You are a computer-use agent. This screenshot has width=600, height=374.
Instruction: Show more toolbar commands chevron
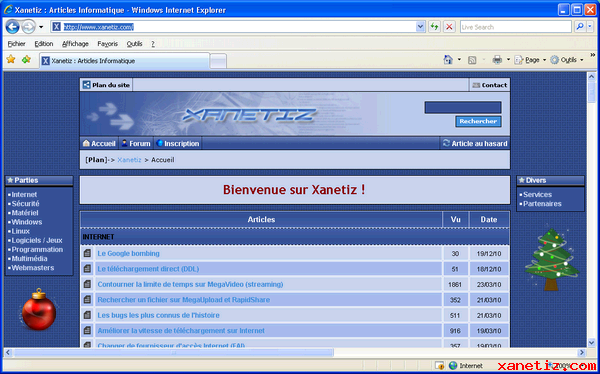tap(593, 56)
